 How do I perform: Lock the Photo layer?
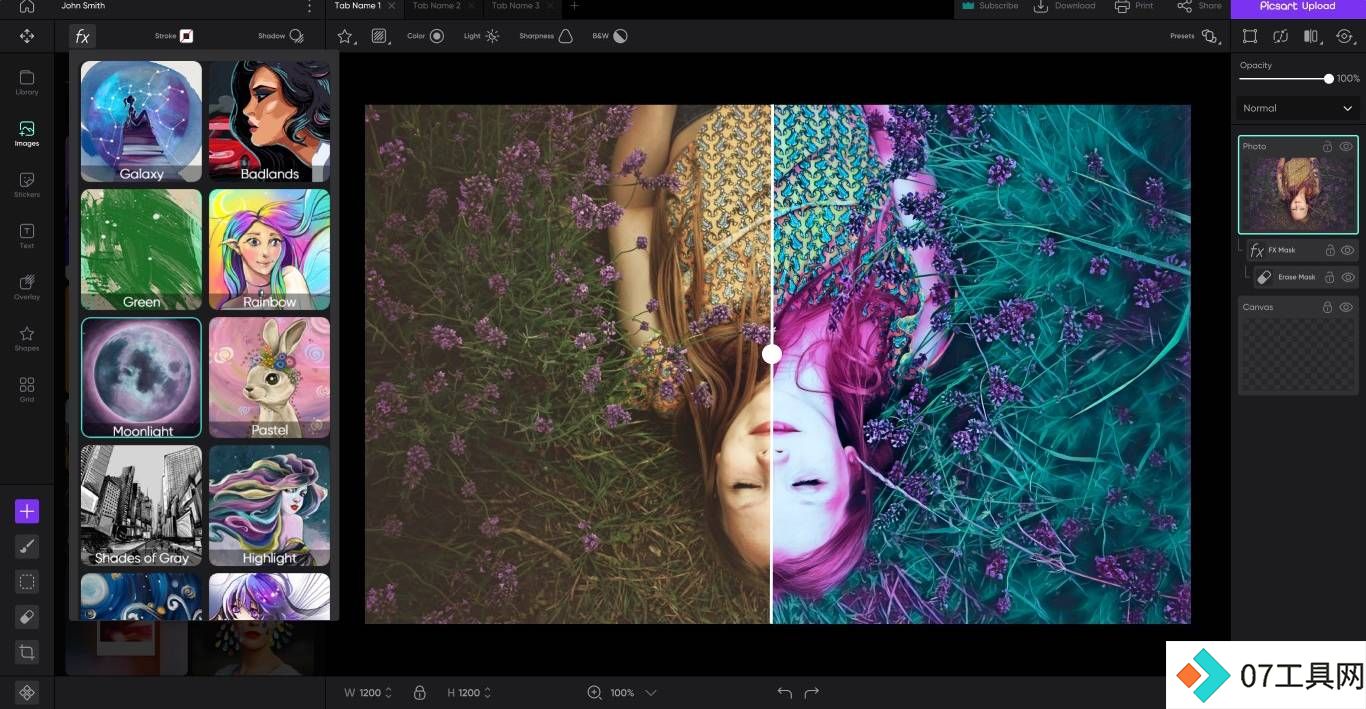[1327, 146]
